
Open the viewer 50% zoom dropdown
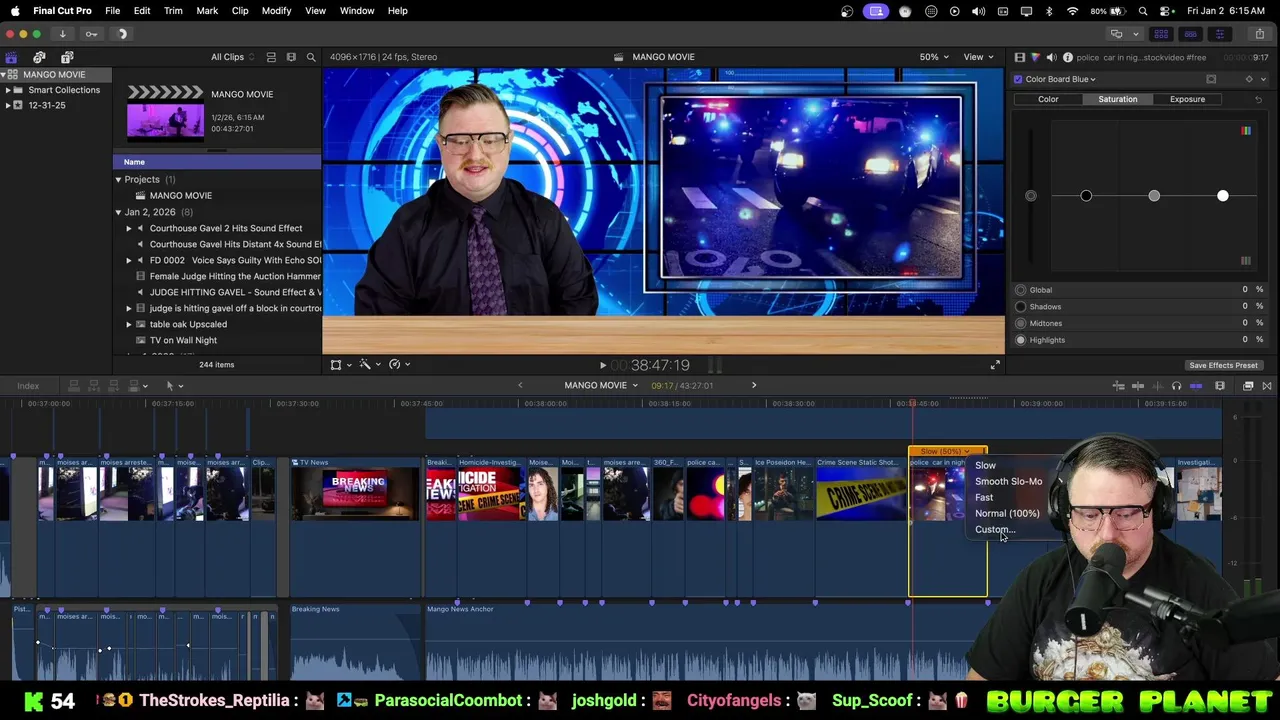pyautogui.click(x=935, y=57)
